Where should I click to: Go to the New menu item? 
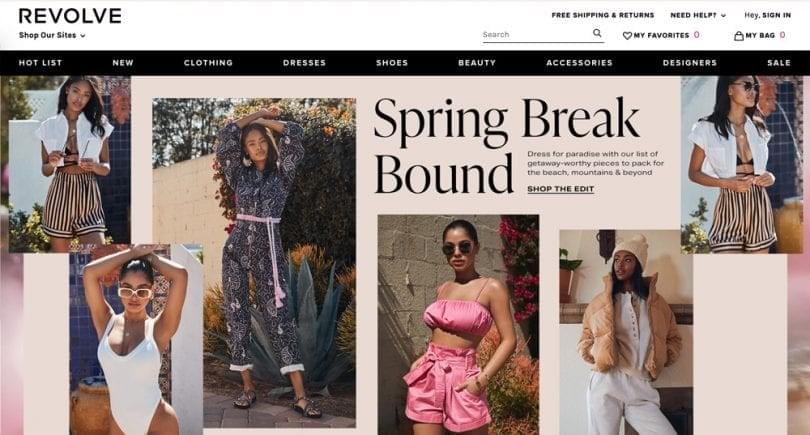pyautogui.click(x=123, y=63)
